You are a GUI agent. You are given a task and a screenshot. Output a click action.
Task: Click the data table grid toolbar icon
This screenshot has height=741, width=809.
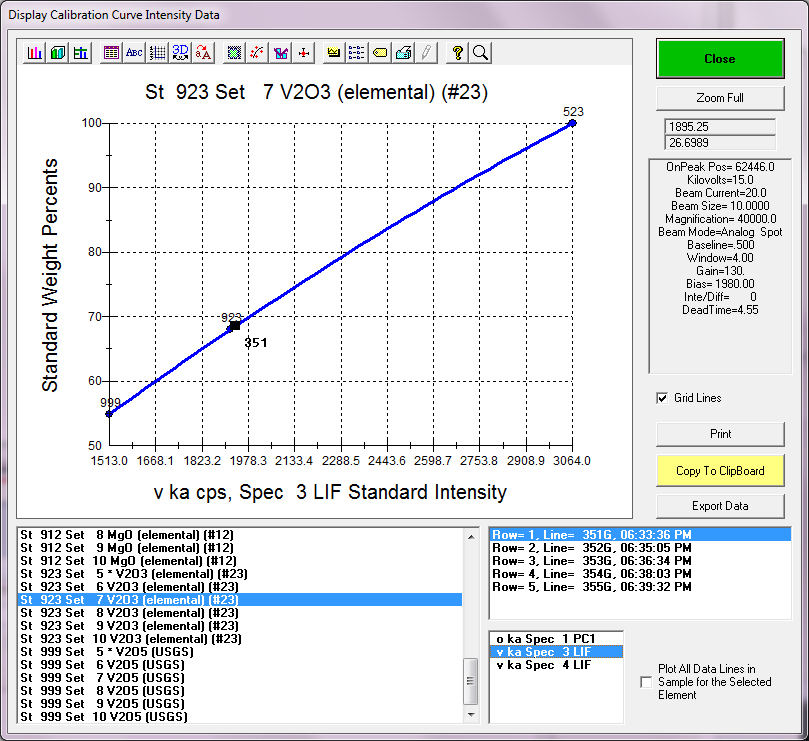(x=111, y=53)
